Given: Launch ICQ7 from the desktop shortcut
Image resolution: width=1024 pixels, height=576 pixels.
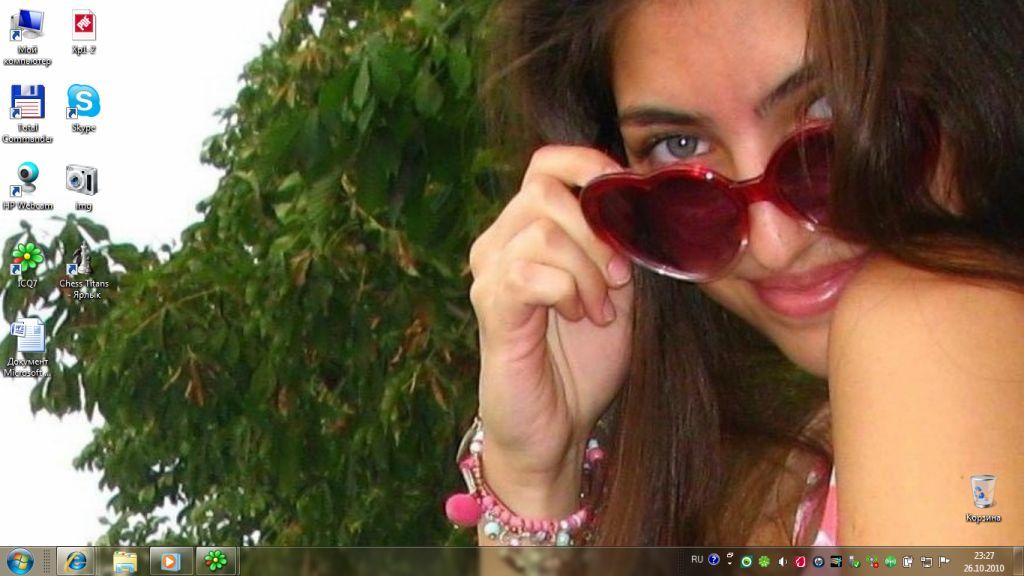Looking at the screenshot, I should (x=28, y=259).
